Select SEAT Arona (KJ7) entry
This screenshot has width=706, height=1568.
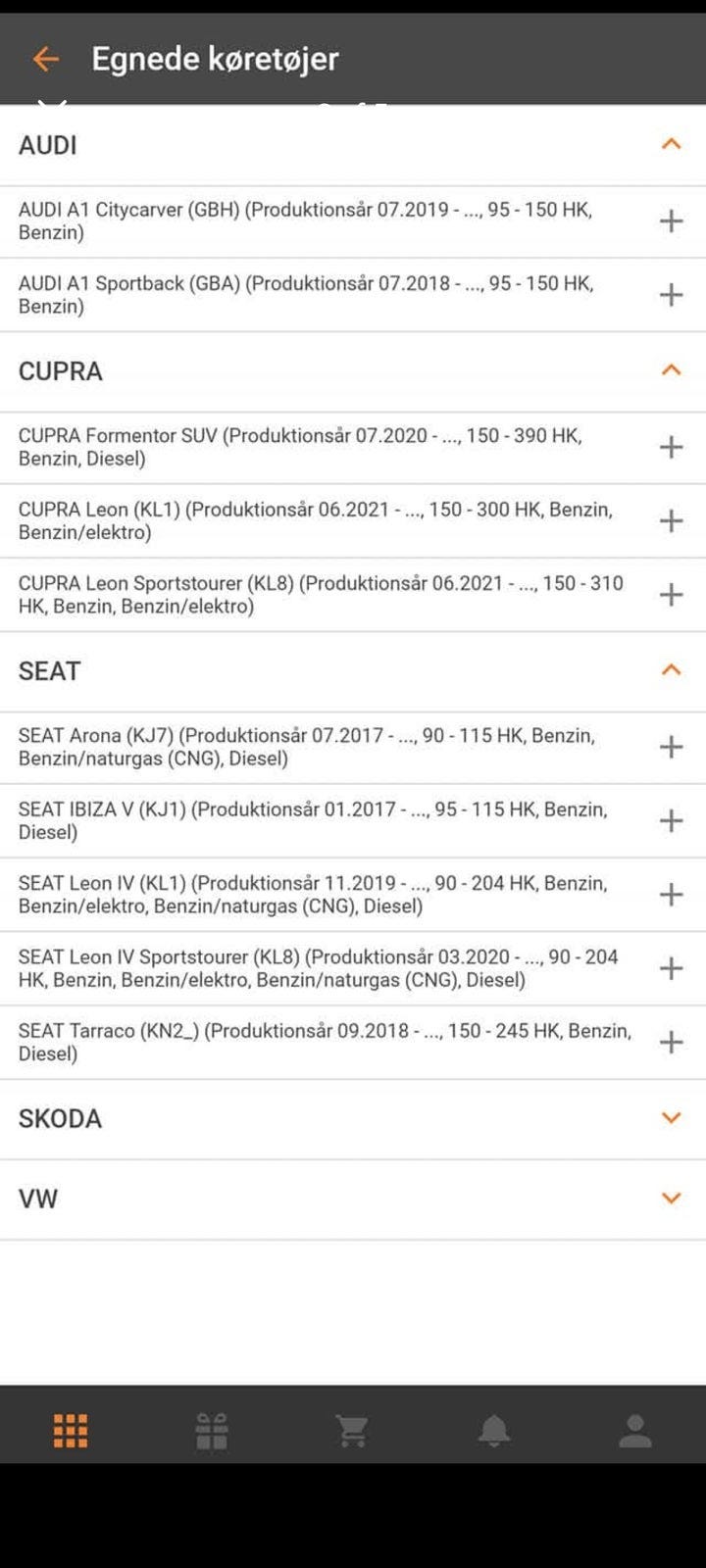(307, 747)
